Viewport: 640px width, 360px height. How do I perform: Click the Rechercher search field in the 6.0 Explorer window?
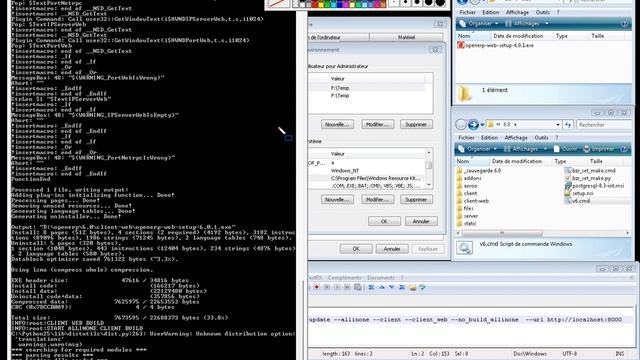[604, 124]
